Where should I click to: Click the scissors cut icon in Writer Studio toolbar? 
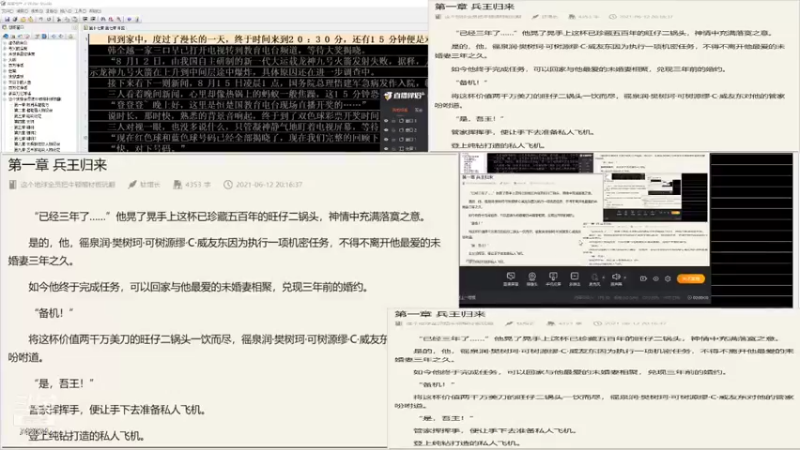click(59, 19)
